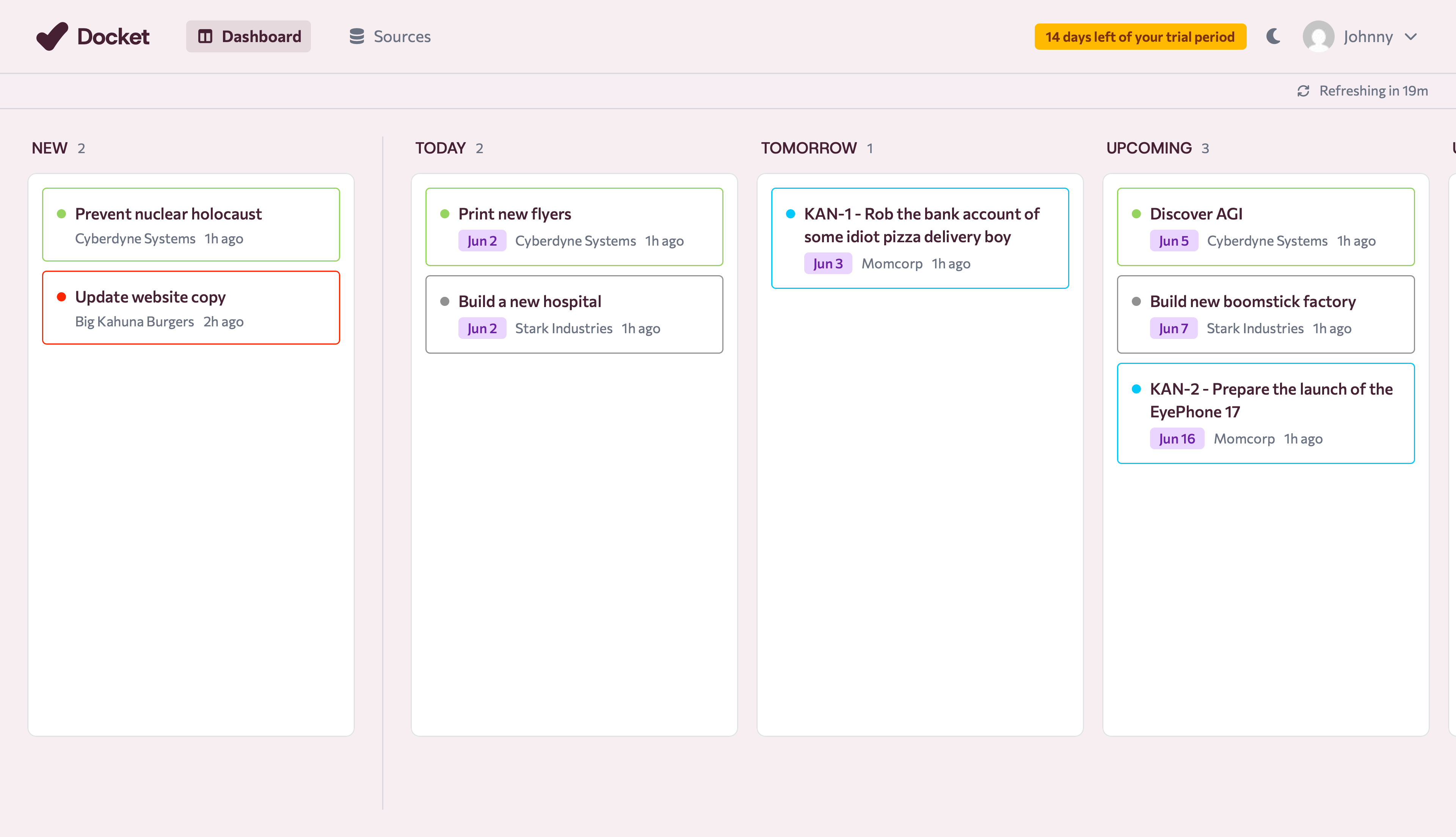Click the TOMORROW column header
1456x837 pixels.
[x=809, y=148]
